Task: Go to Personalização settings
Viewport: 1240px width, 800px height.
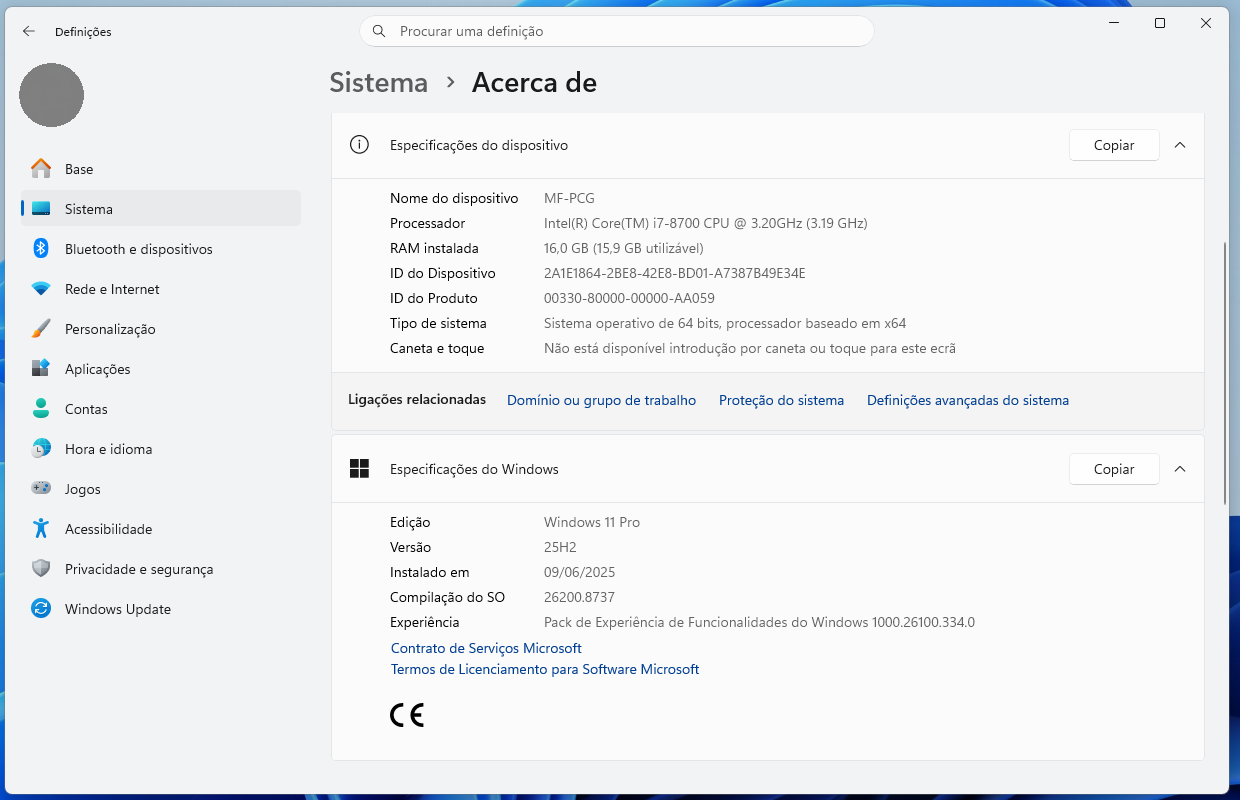Action: (160, 329)
